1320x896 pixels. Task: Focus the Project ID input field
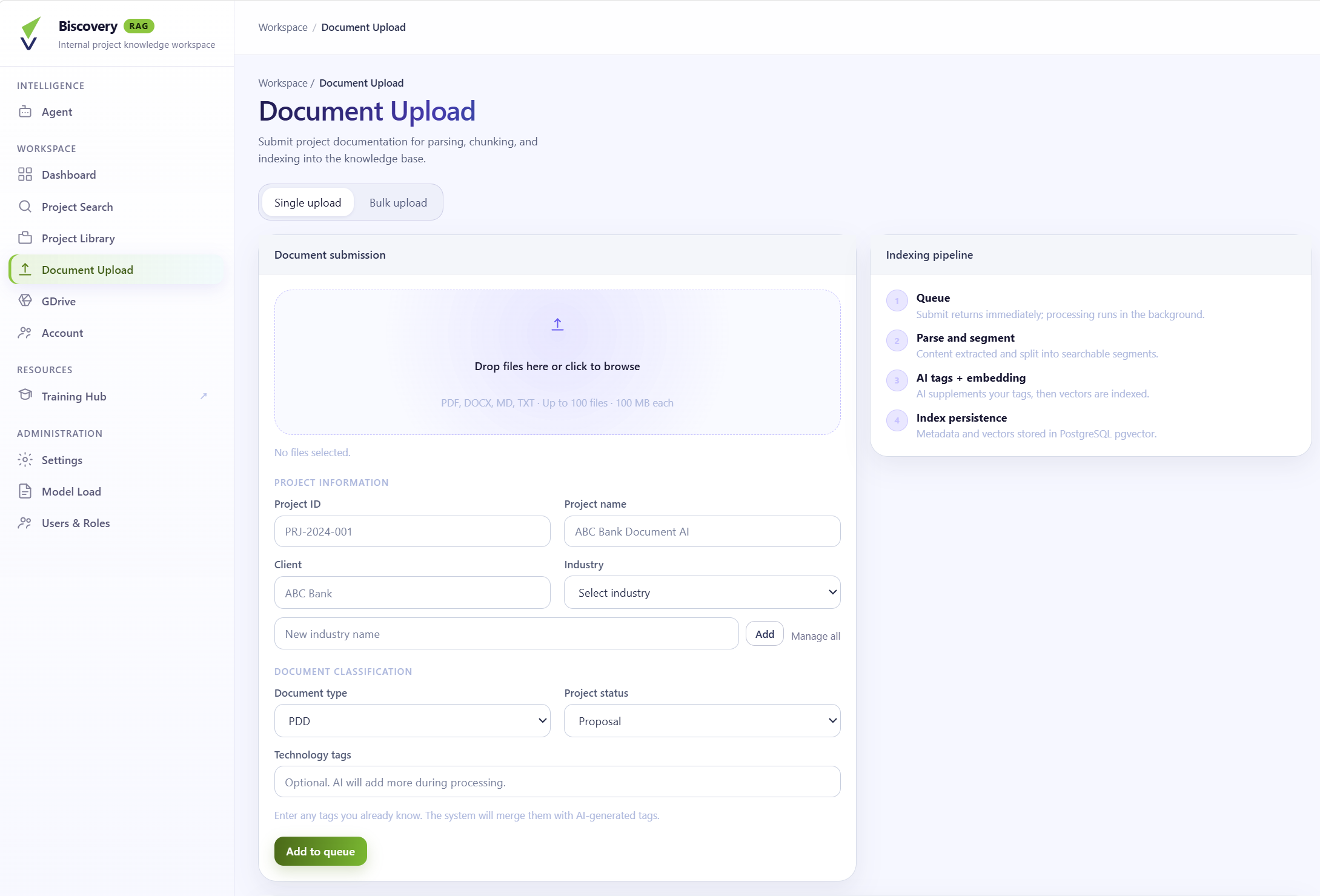tap(412, 531)
